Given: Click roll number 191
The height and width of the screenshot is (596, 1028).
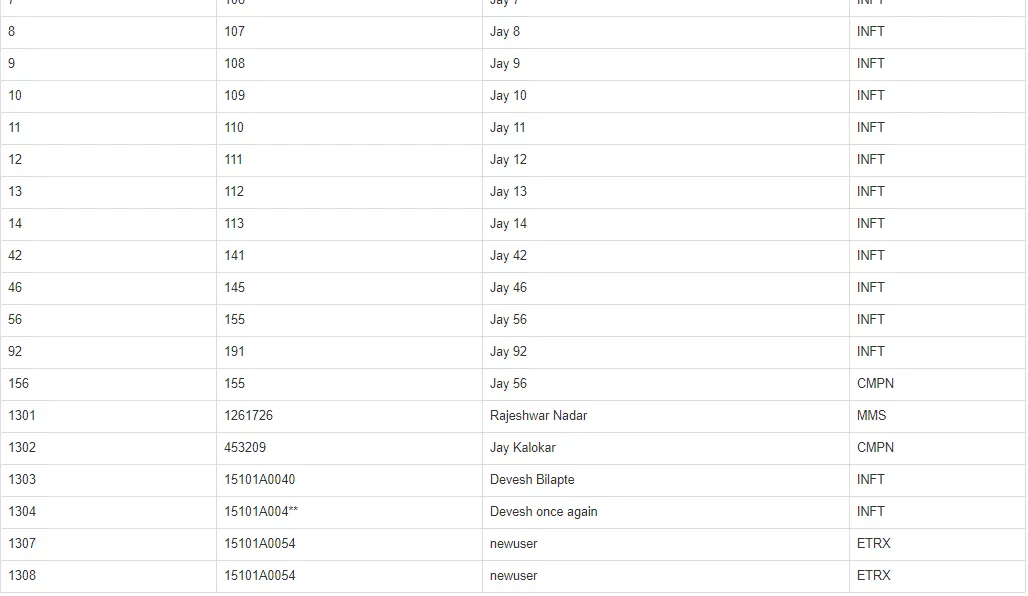Looking at the screenshot, I should [349, 352].
